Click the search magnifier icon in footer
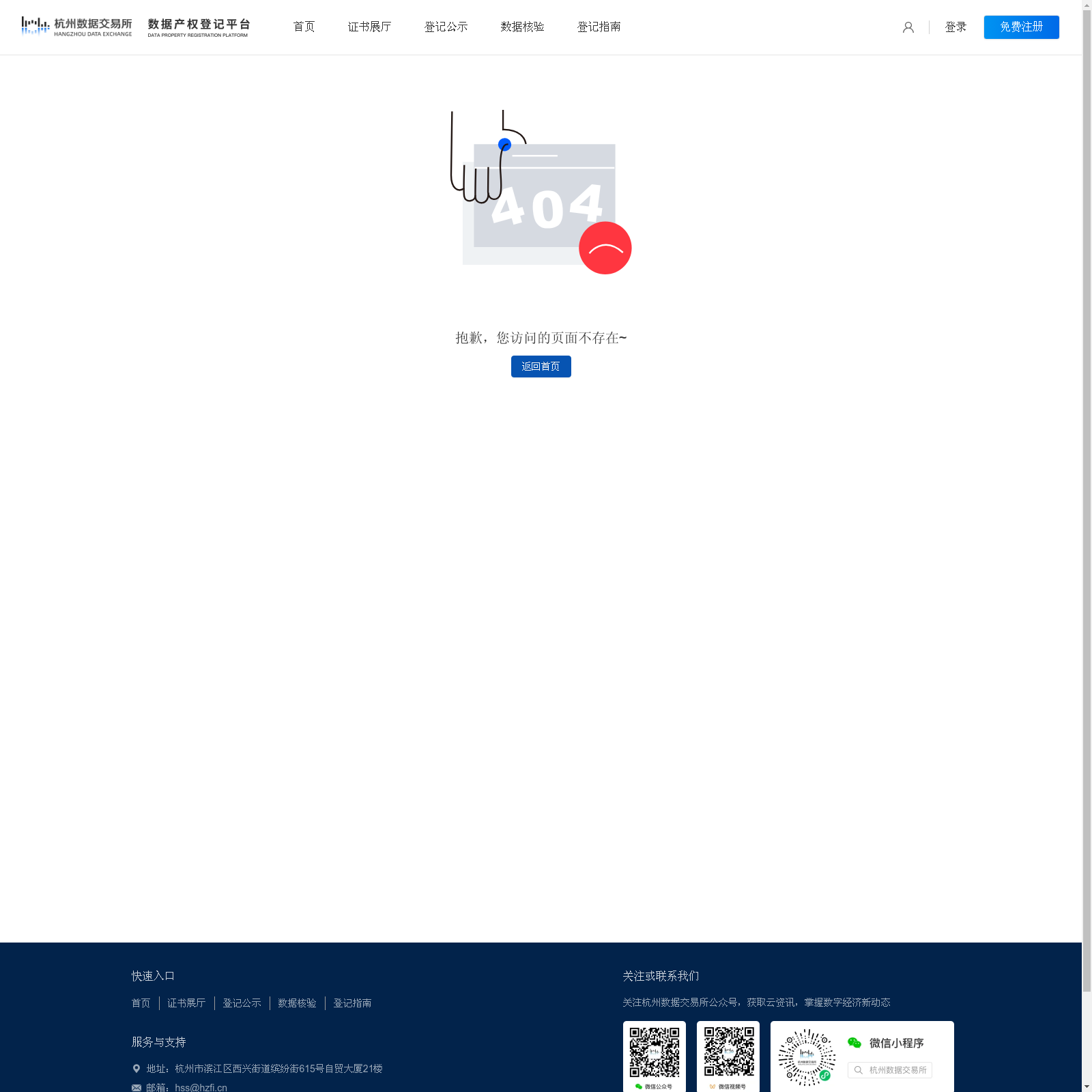The width and height of the screenshot is (1092, 1092). (x=858, y=1070)
